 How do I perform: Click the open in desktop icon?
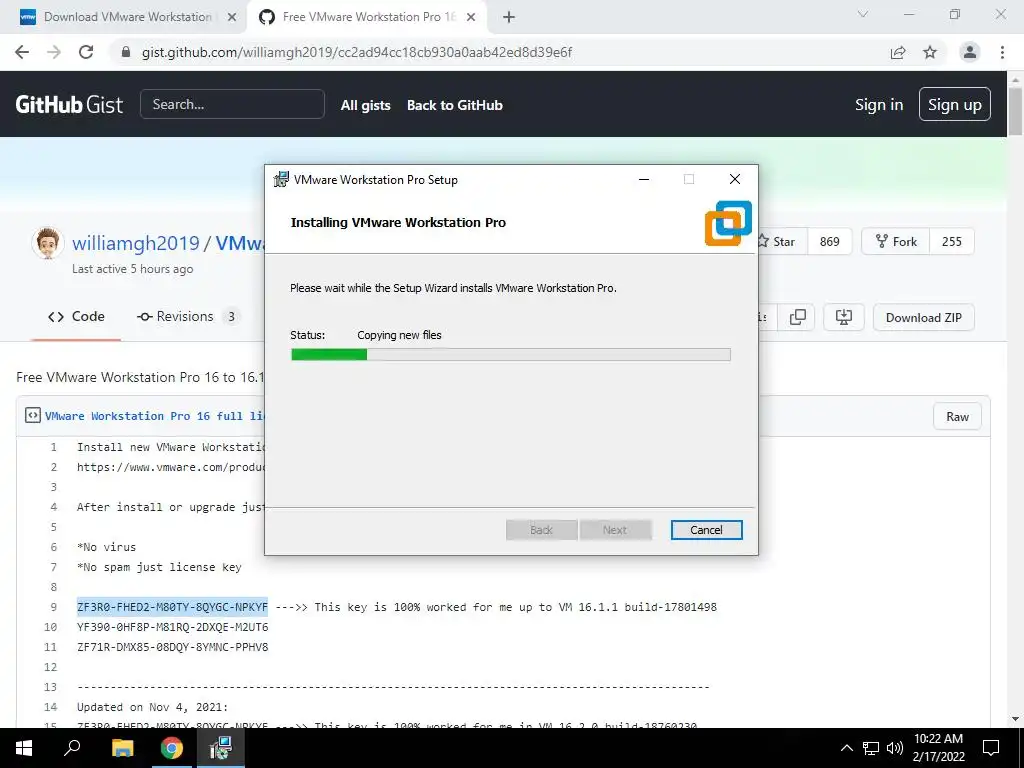(x=844, y=317)
